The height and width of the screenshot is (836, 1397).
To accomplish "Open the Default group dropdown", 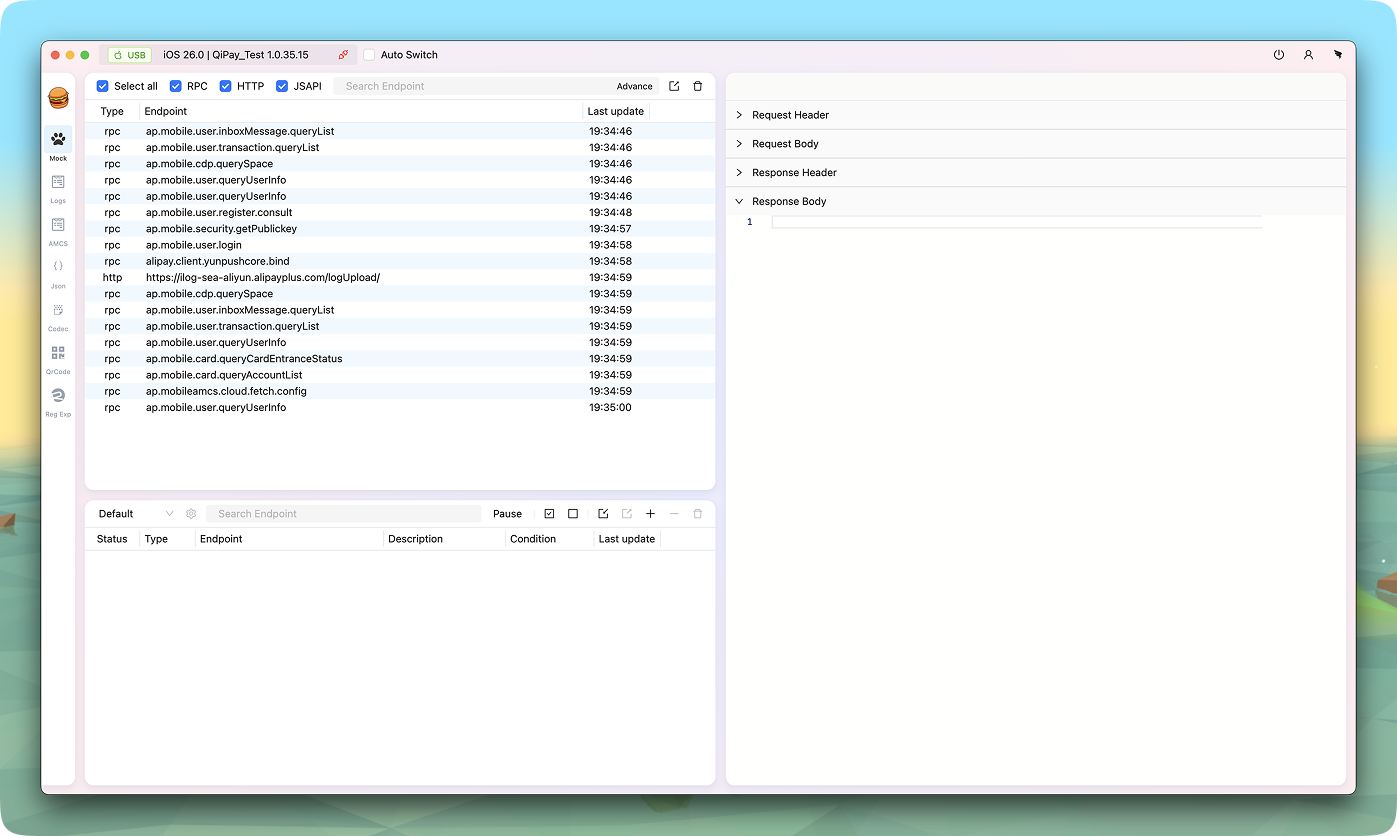I will coord(135,514).
